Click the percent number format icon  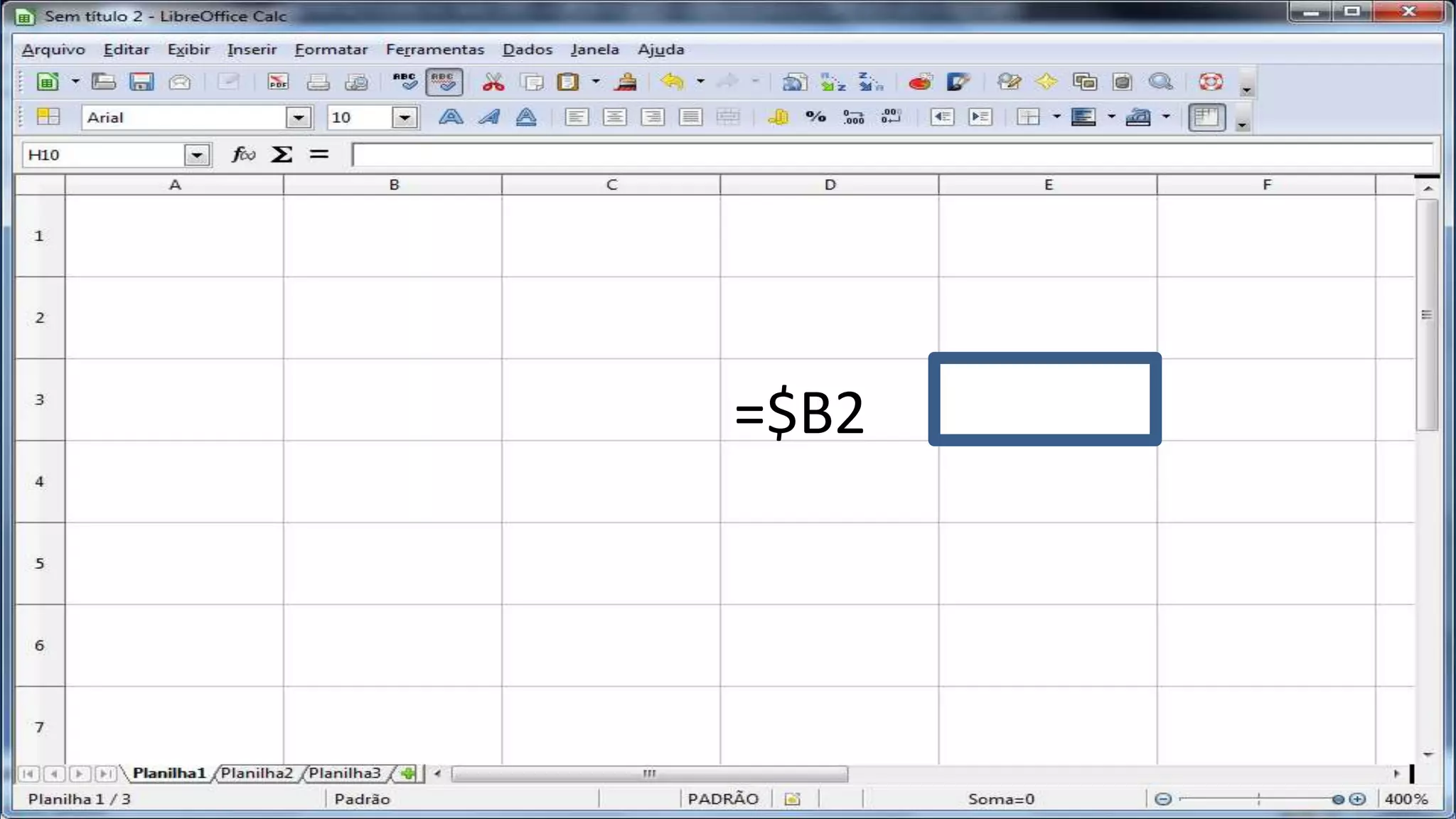tap(815, 117)
